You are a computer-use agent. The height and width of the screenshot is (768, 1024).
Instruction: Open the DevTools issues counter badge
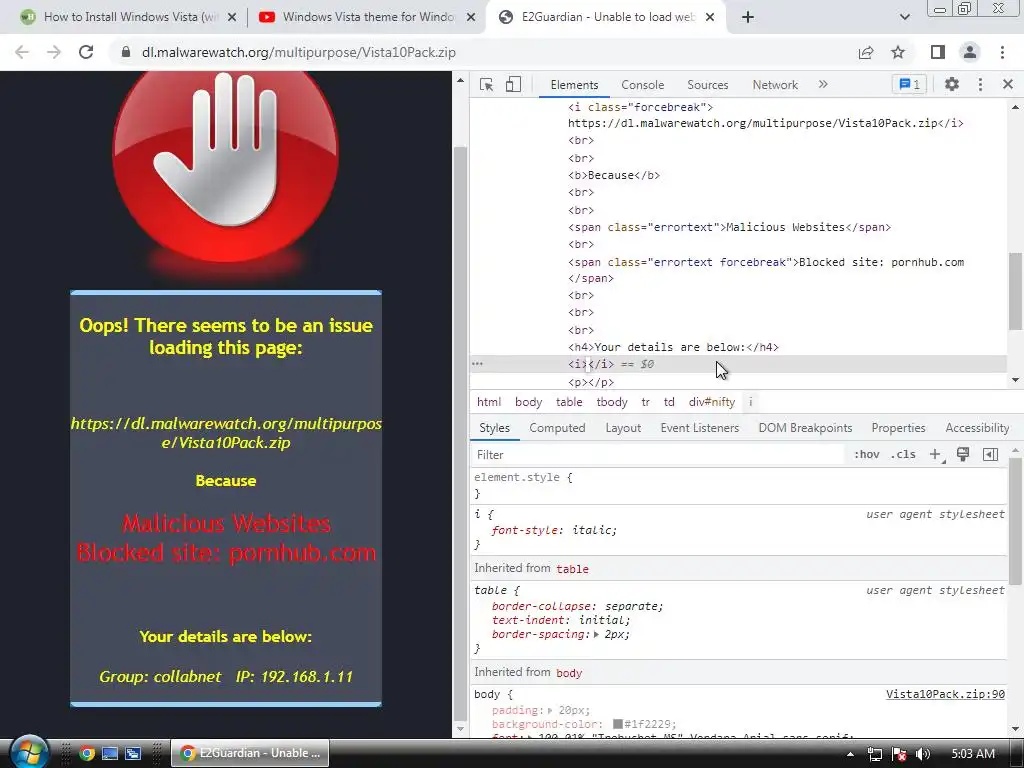(909, 84)
